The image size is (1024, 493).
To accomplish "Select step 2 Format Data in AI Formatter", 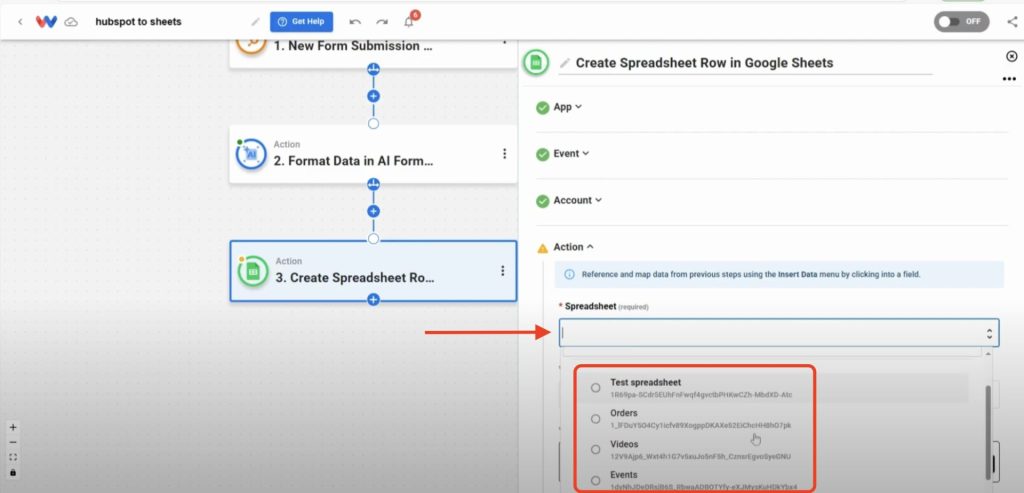I will point(373,154).
